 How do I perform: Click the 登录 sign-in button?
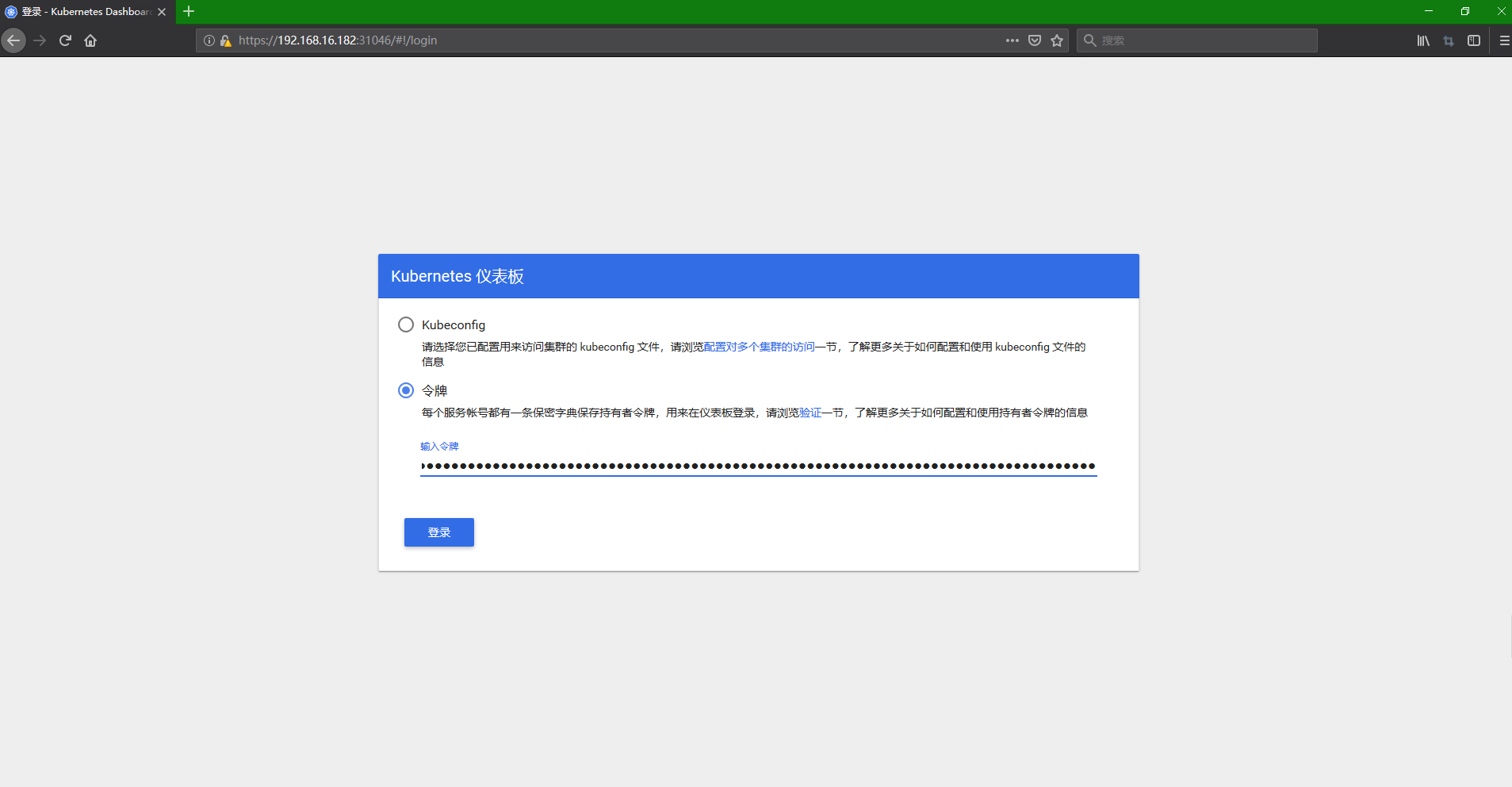(439, 532)
